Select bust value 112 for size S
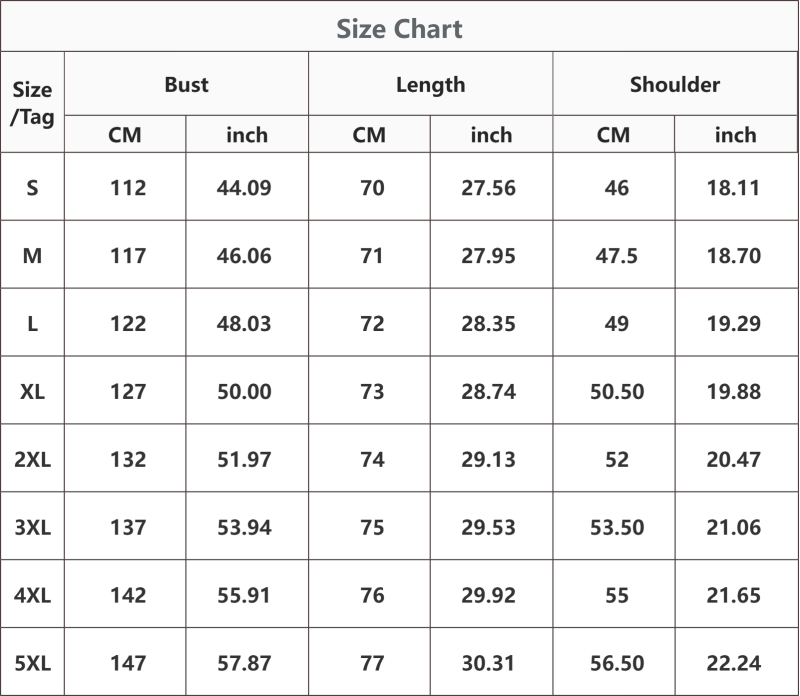 point(128,188)
